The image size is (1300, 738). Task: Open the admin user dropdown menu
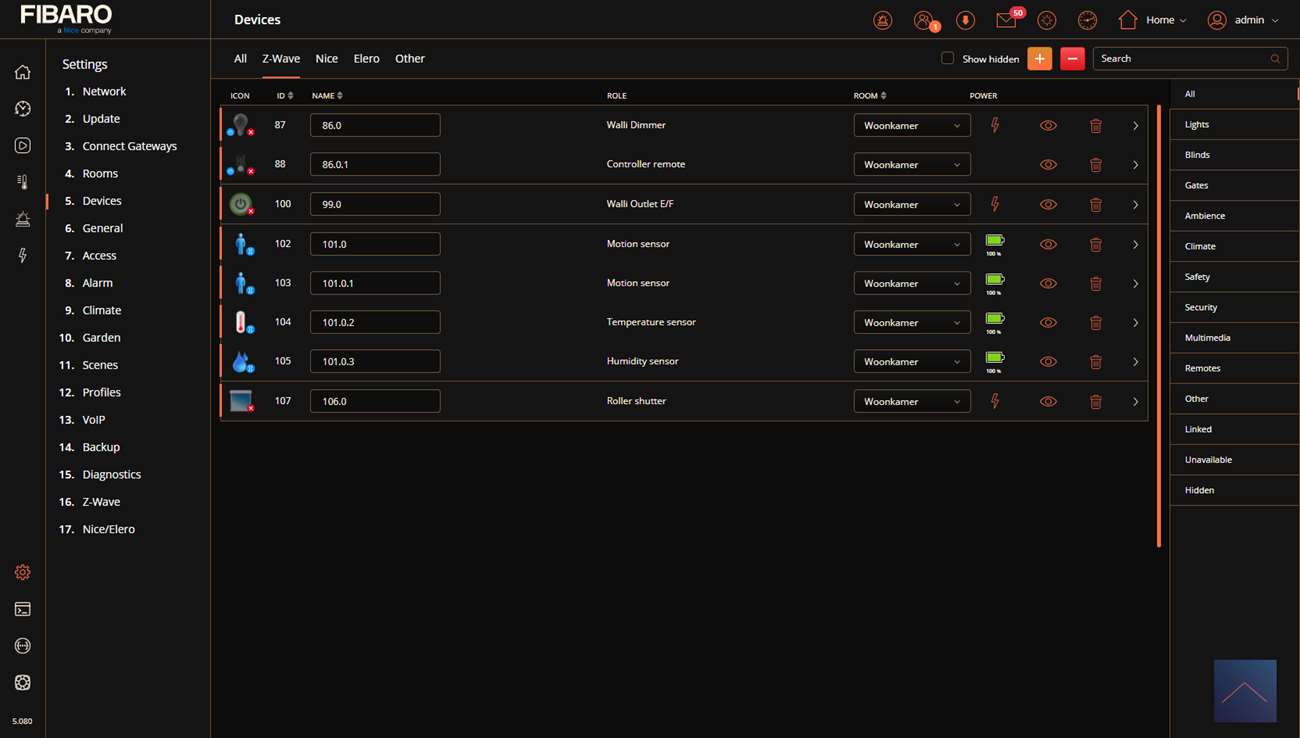[1244, 20]
